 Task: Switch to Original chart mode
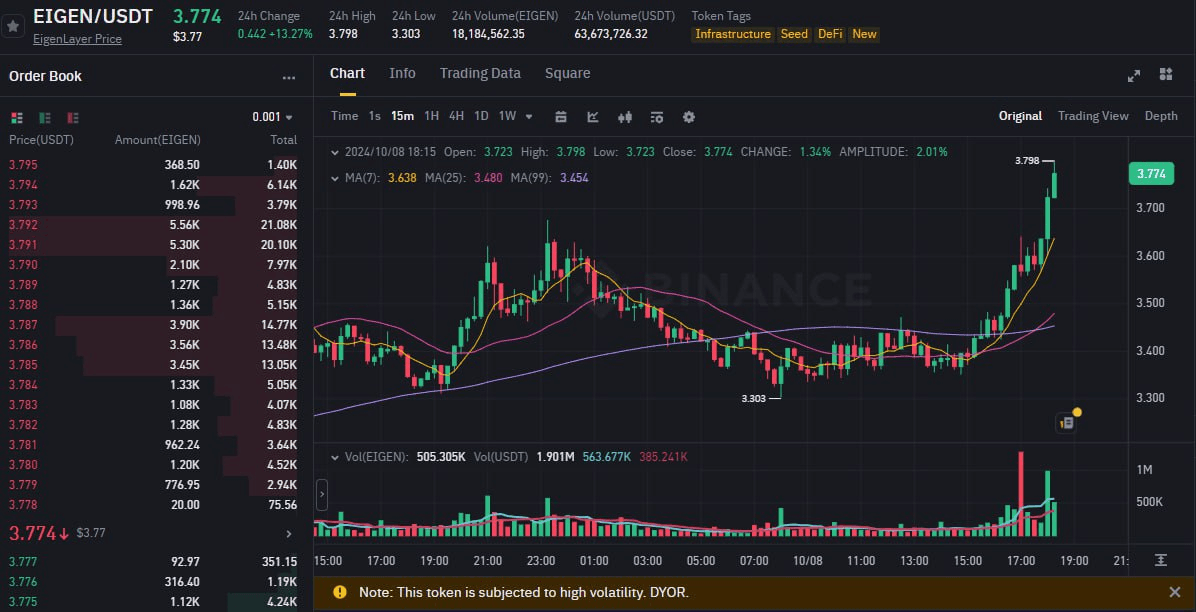[1020, 116]
